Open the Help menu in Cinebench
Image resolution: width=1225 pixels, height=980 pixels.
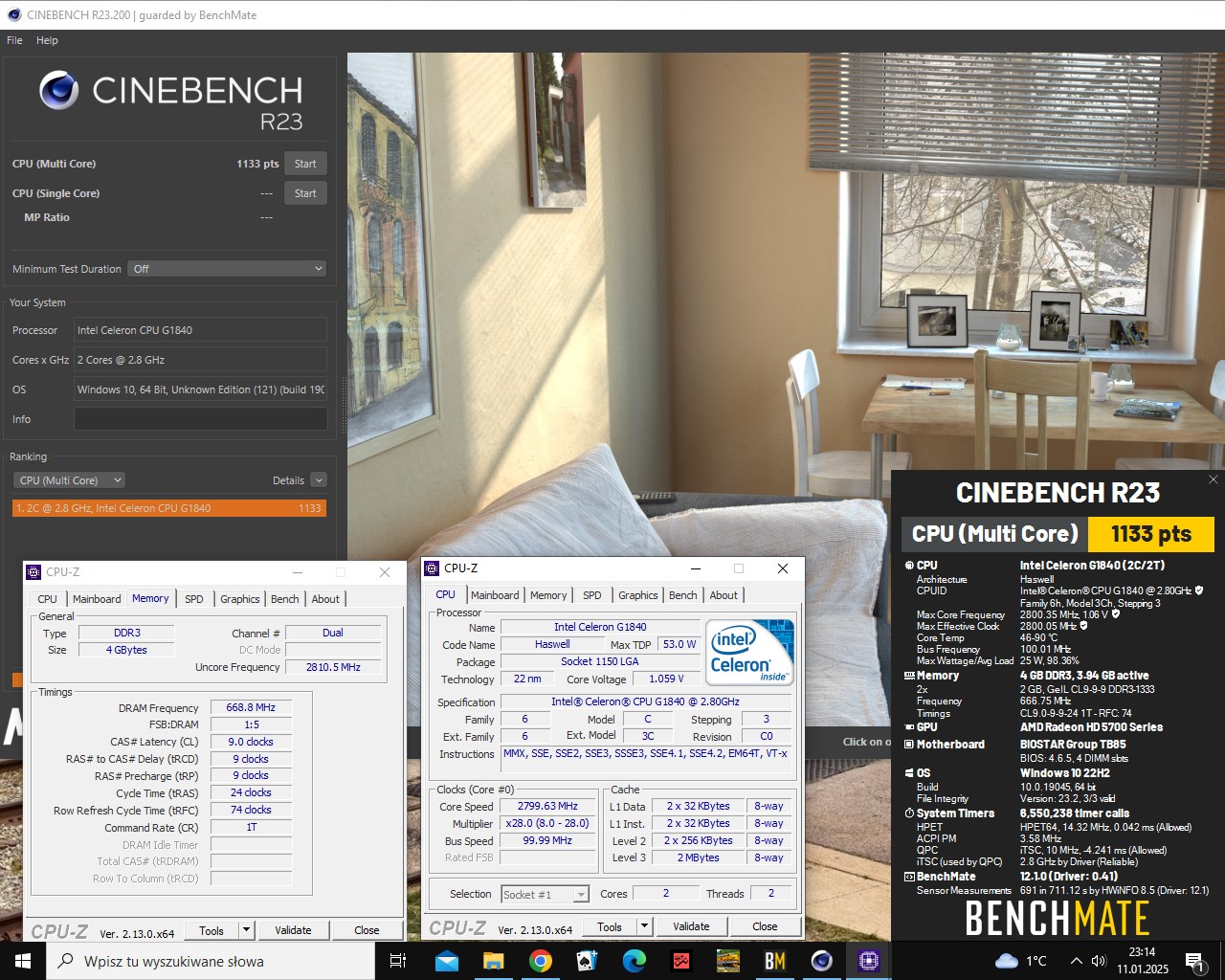pyautogui.click(x=47, y=40)
